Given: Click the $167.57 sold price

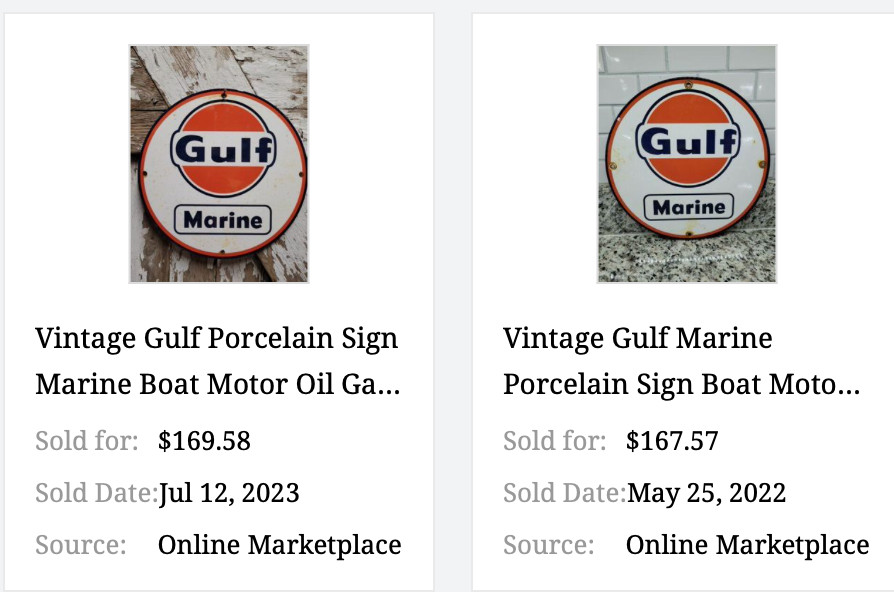Looking at the screenshot, I should click(x=672, y=441).
